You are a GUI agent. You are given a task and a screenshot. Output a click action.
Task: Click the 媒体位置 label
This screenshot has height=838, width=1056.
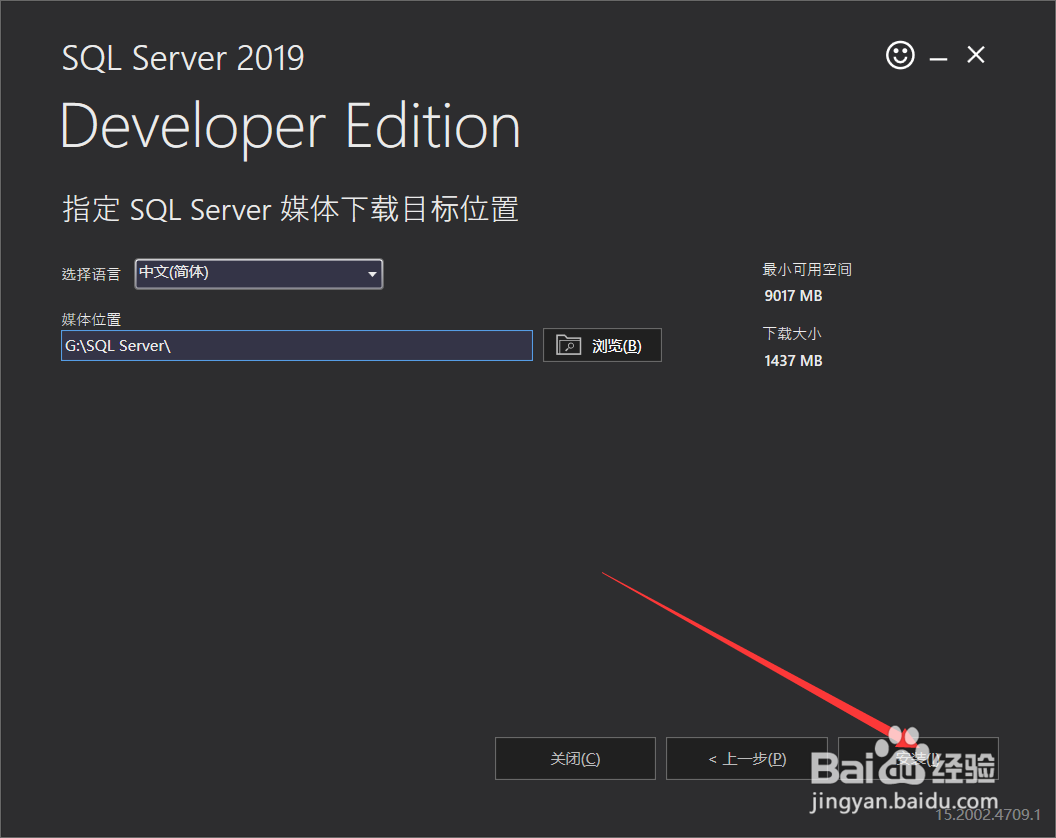(x=91, y=319)
